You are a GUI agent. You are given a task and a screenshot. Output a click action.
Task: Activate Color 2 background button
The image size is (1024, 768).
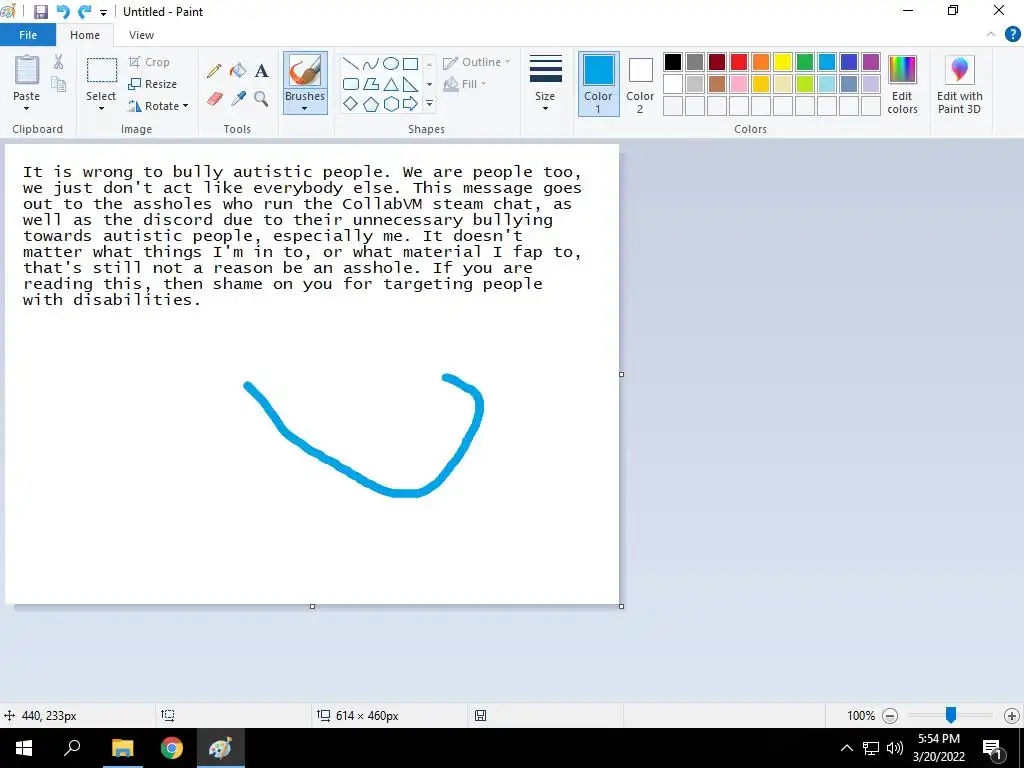click(x=640, y=84)
